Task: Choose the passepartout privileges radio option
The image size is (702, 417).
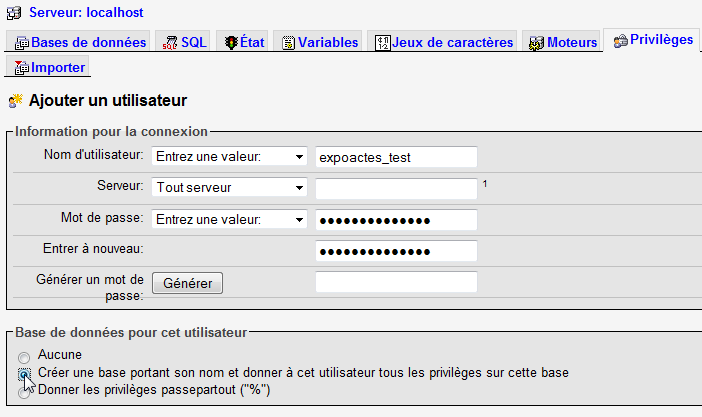Action: [24, 391]
